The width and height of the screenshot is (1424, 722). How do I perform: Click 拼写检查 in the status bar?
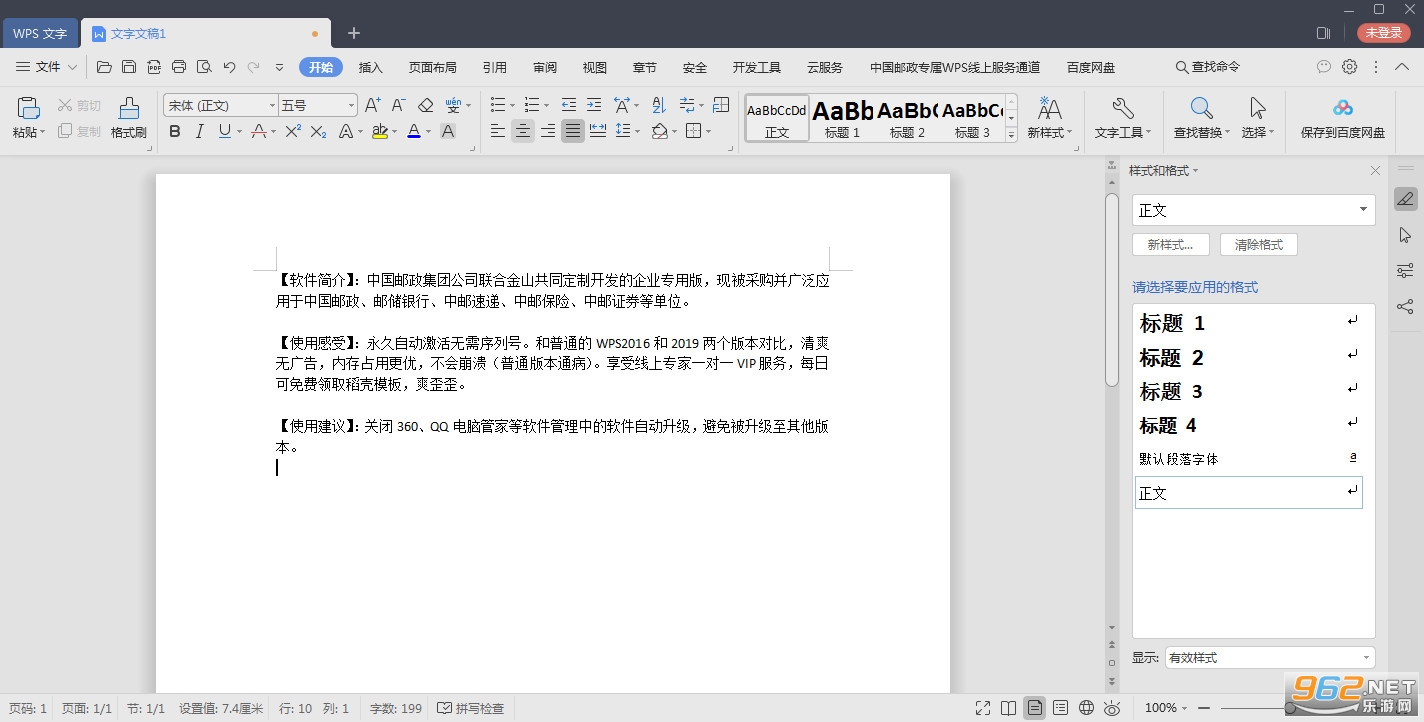tap(471, 708)
